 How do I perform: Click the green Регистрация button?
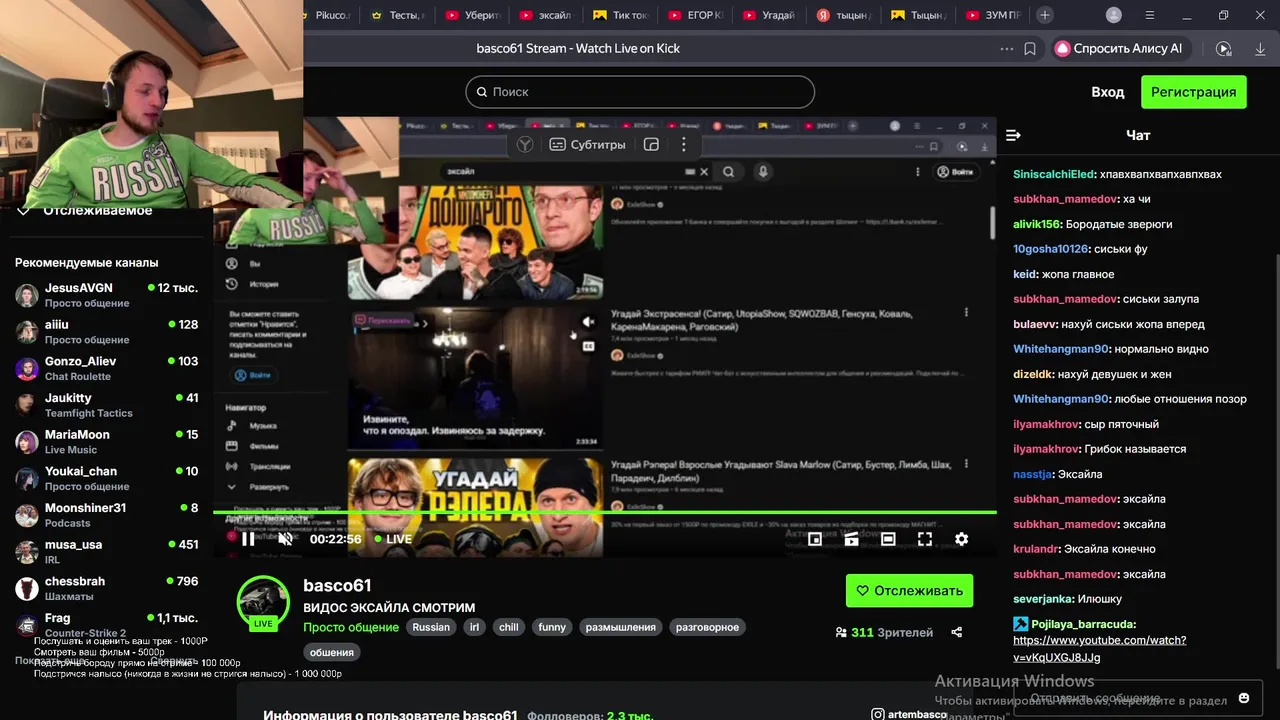point(1193,92)
